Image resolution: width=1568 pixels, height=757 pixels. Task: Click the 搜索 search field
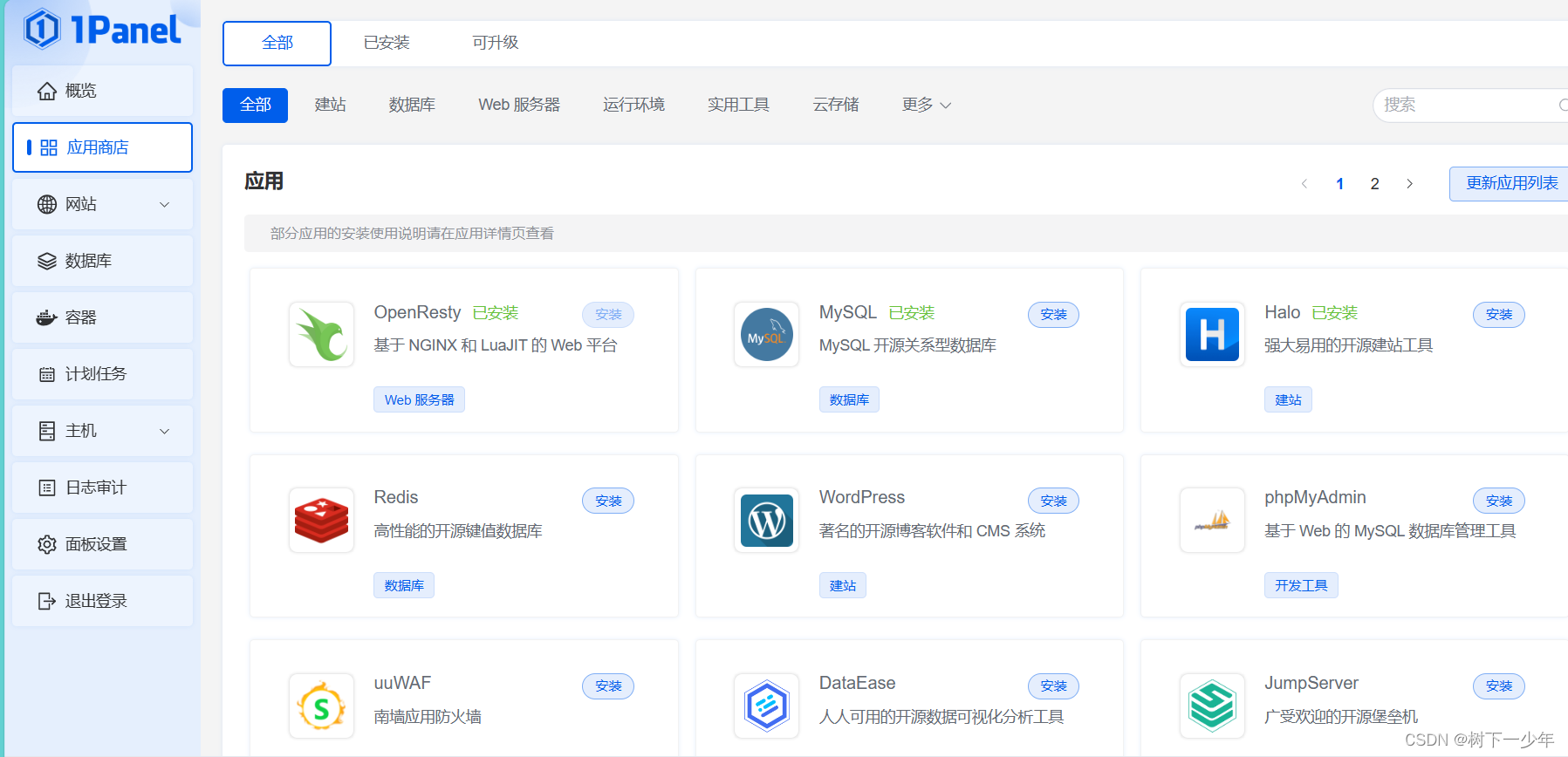1470,106
